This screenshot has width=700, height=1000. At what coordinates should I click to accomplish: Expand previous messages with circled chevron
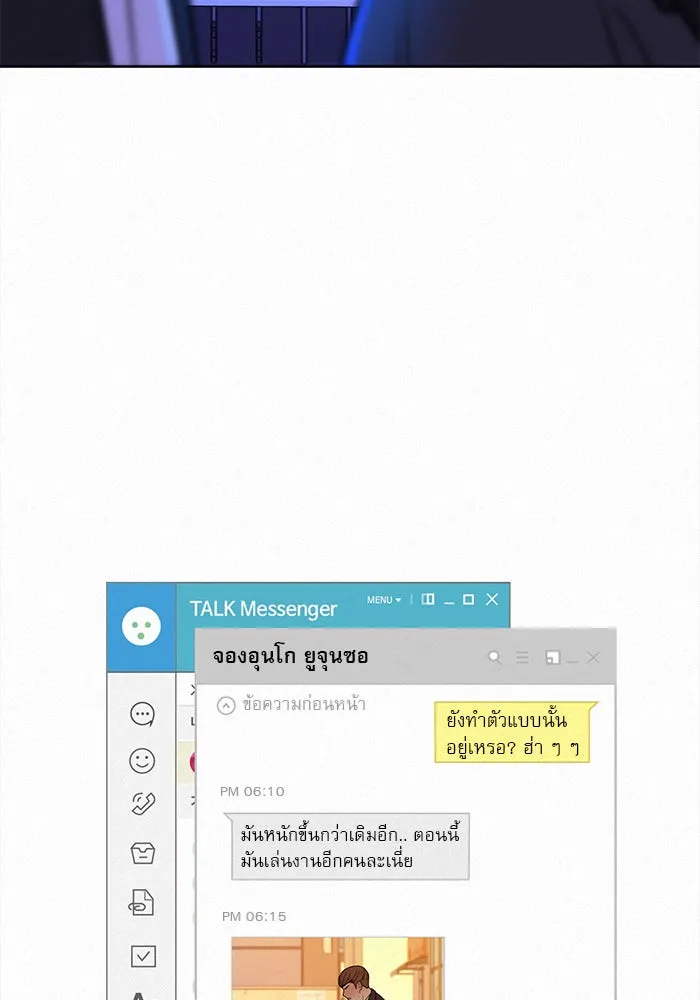pyautogui.click(x=226, y=705)
